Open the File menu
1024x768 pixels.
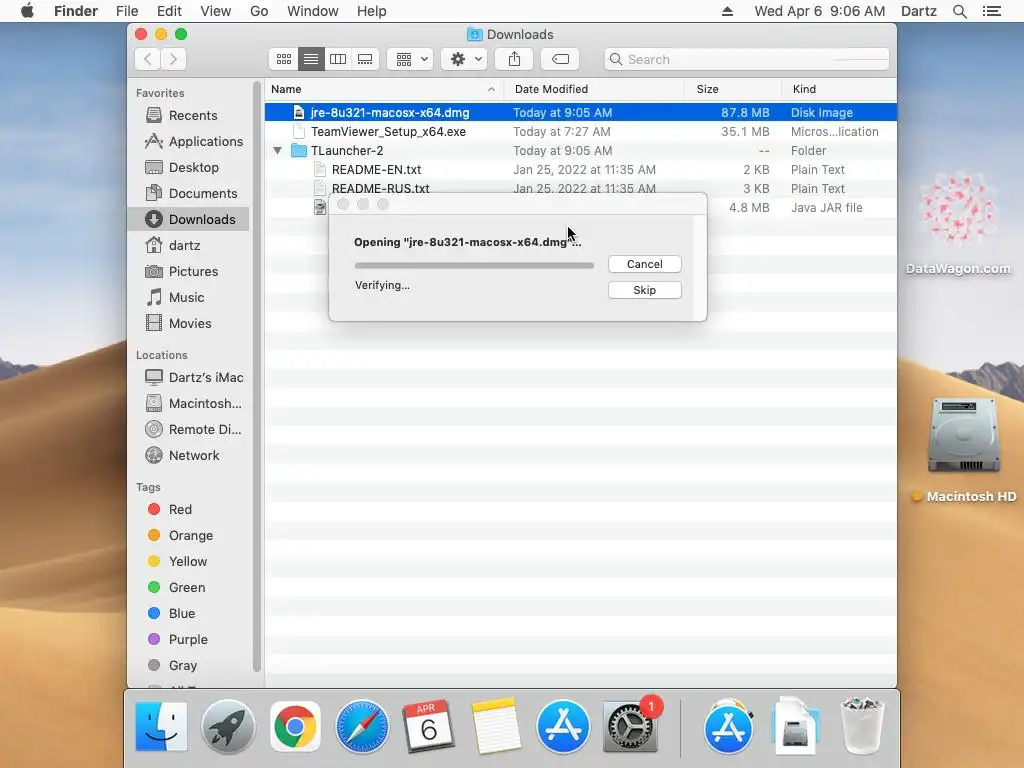(x=127, y=11)
